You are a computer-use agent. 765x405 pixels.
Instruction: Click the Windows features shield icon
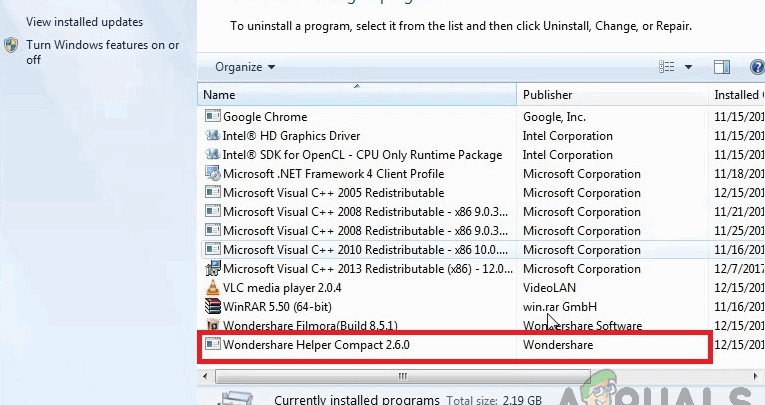click(x=11, y=45)
